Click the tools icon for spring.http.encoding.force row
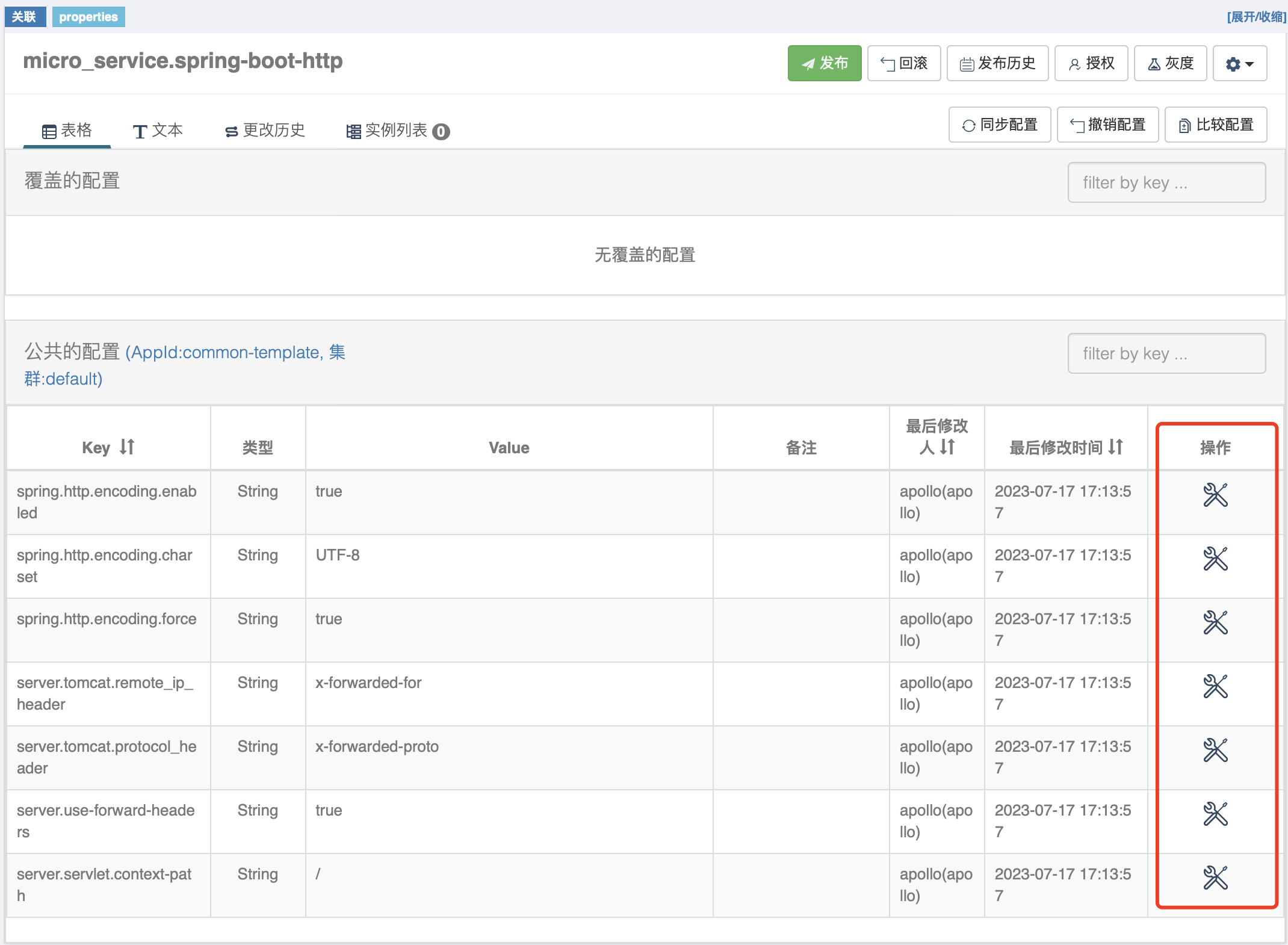This screenshot has height=945, width=1288. point(1215,623)
